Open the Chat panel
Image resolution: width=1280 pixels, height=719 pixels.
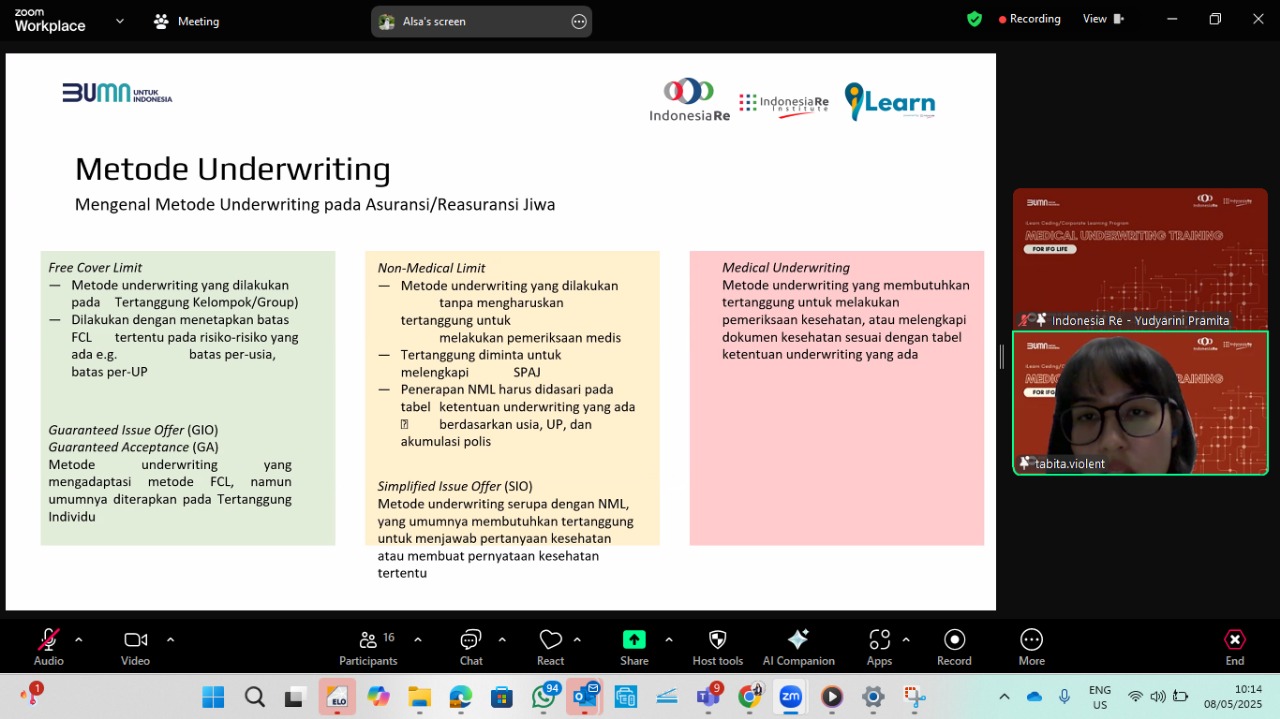(x=471, y=646)
